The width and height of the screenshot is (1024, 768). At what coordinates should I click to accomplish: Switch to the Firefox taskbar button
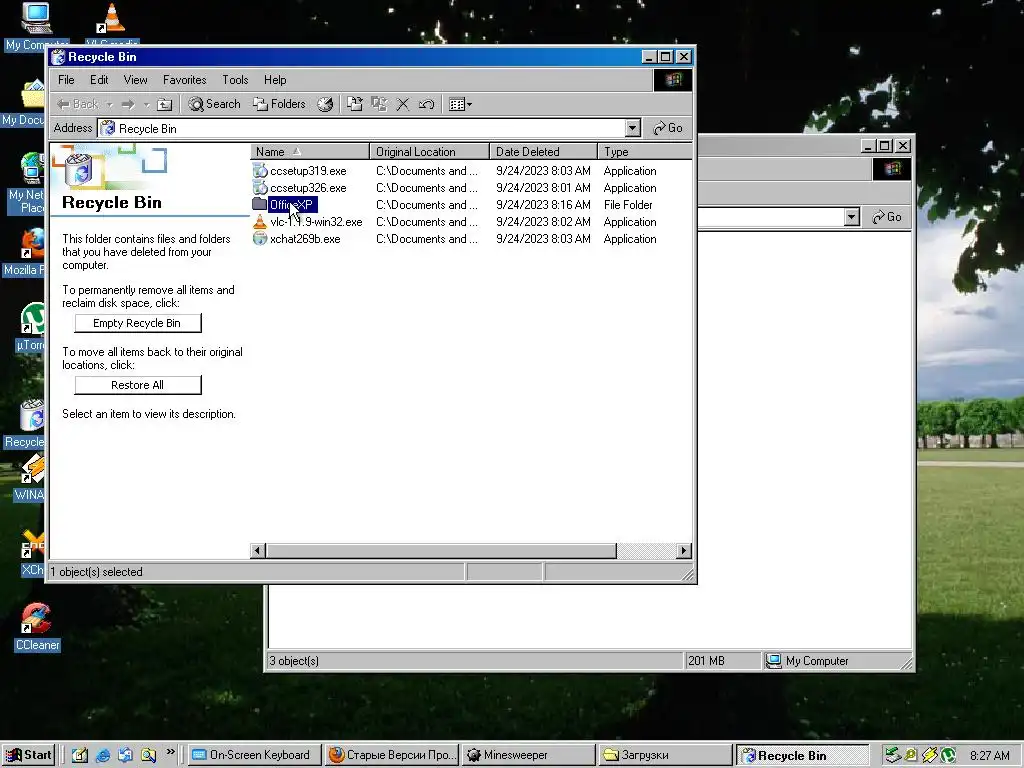tap(392, 755)
